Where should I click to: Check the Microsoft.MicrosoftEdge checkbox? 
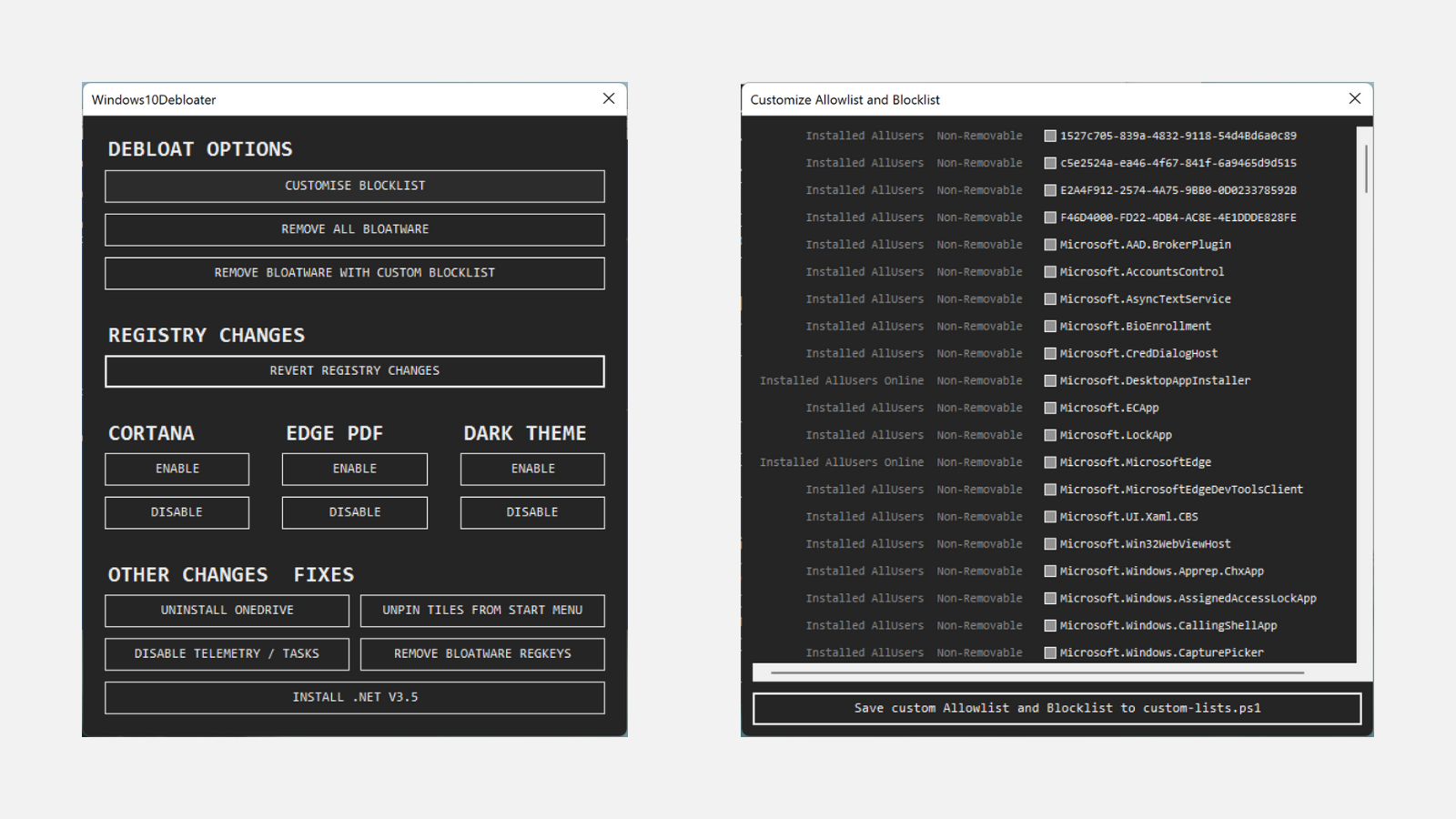coord(1050,462)
